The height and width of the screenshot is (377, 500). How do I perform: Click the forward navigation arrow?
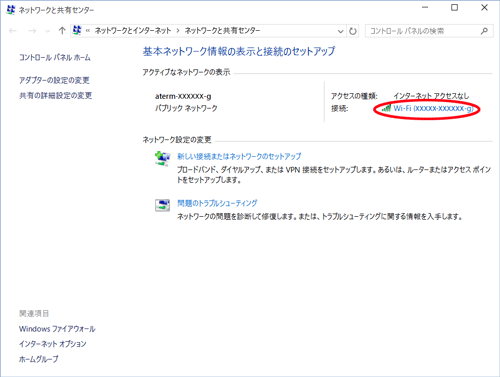pyautogui.click(x=32, y=31)
